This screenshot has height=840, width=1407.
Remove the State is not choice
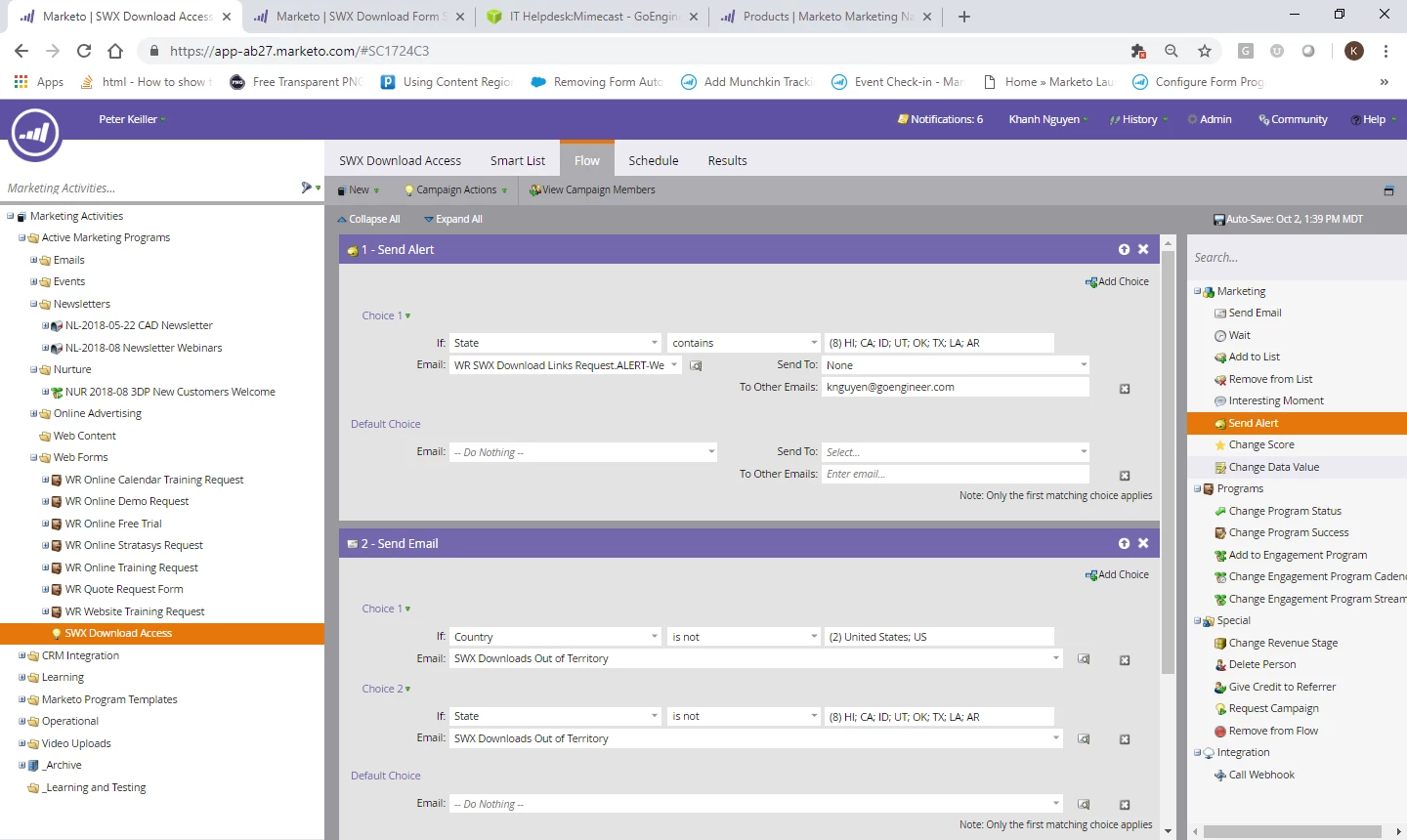click(1125, 740)
